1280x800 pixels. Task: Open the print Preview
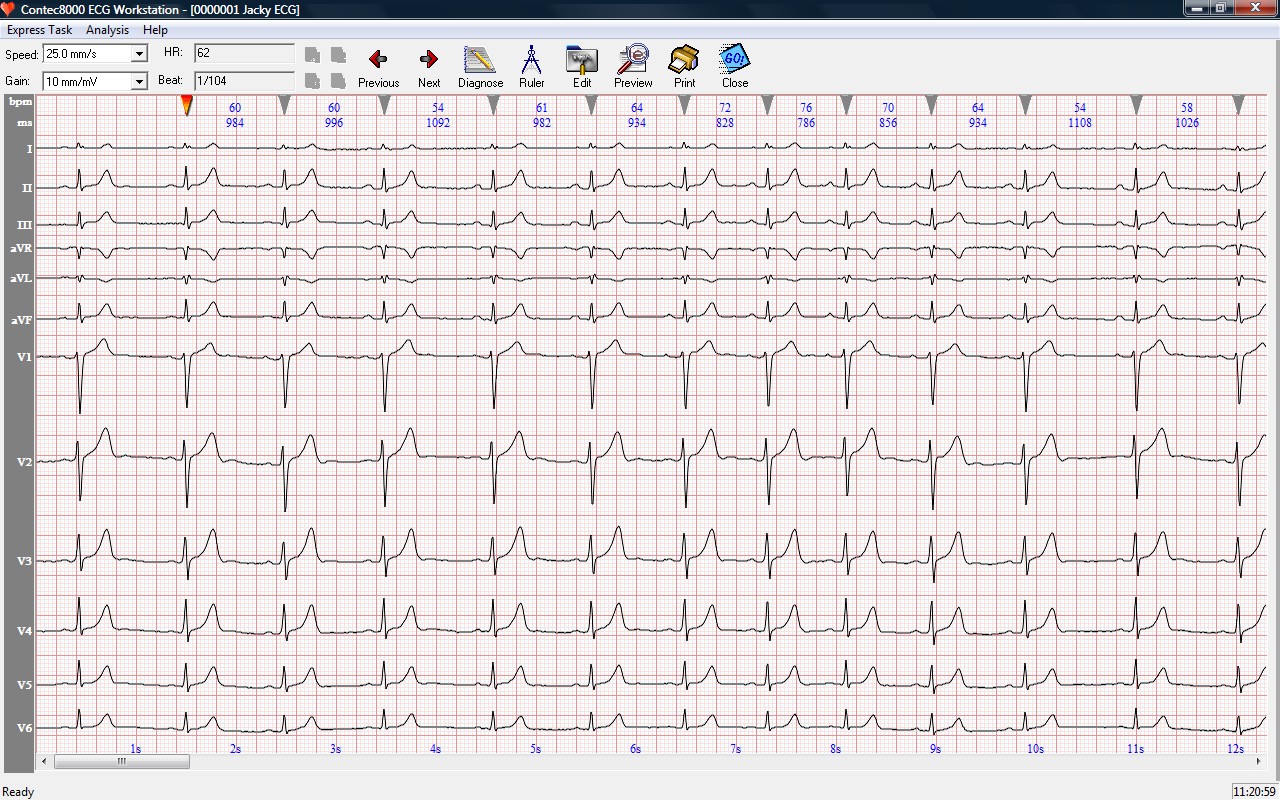point(633,67)
